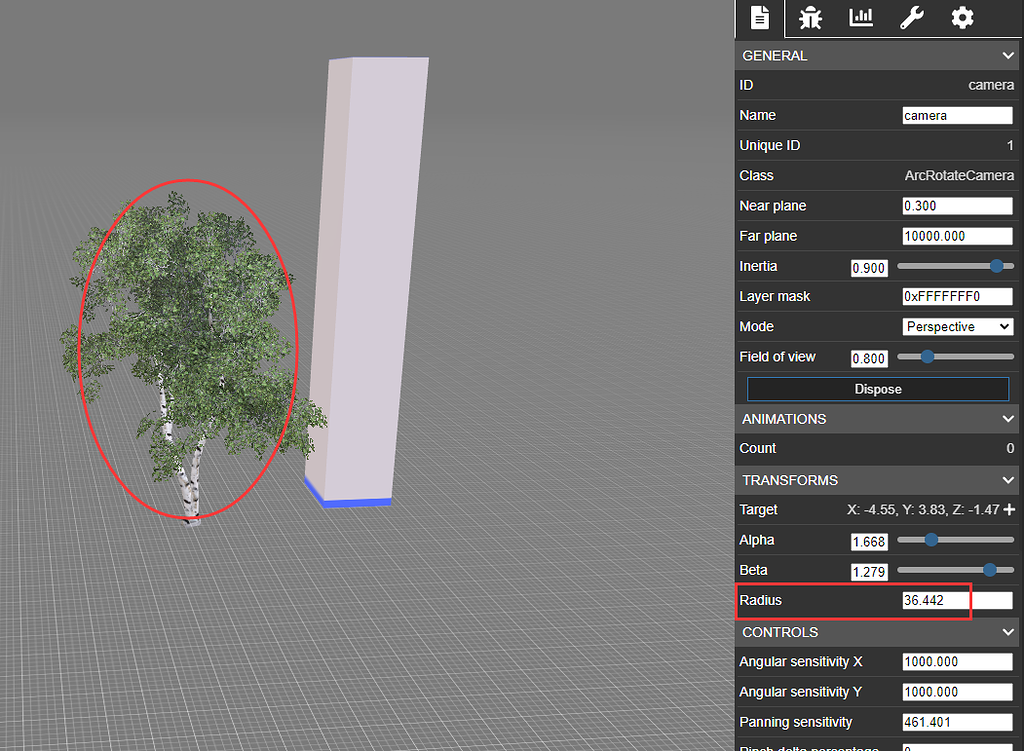
Task: Click the Alpha slider handle
Action: 930,540
